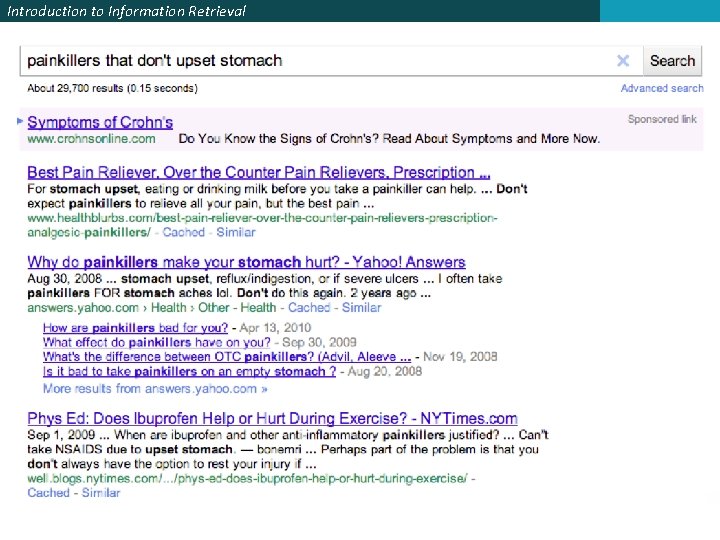The height and width of the screenshot is (540, 720).
Task: Open Cached link for Yahoo Answers result
Action: pyautogui.click(x=309, y=308)
